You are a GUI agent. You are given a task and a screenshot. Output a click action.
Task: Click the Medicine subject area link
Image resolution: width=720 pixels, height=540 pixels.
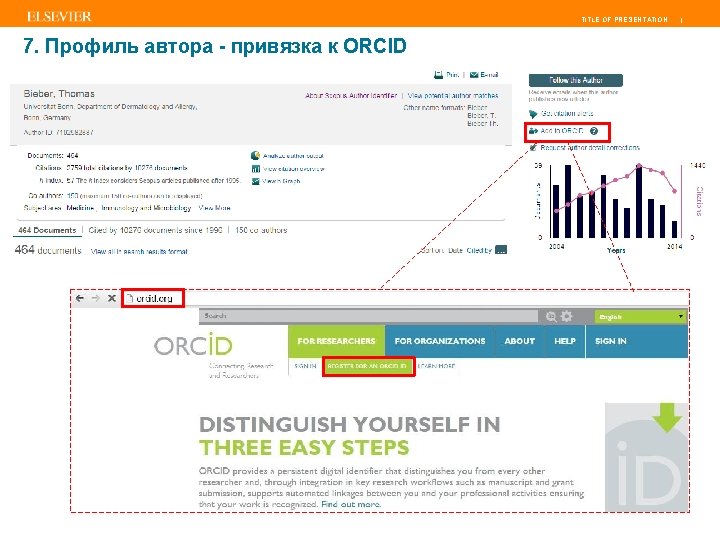(x=80, y=208)
